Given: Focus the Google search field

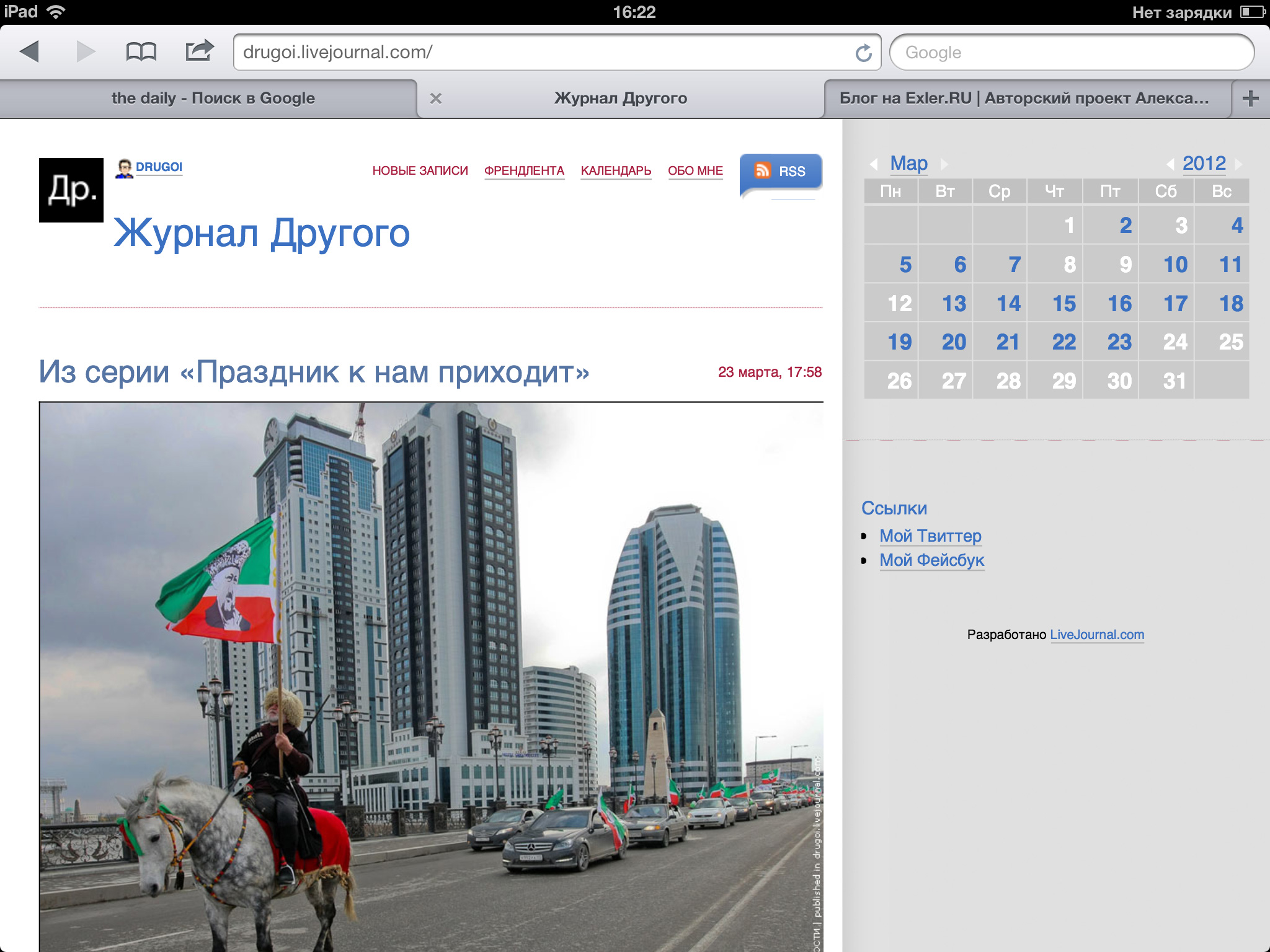Looking at the screenshot, I should click(1072, 53).
